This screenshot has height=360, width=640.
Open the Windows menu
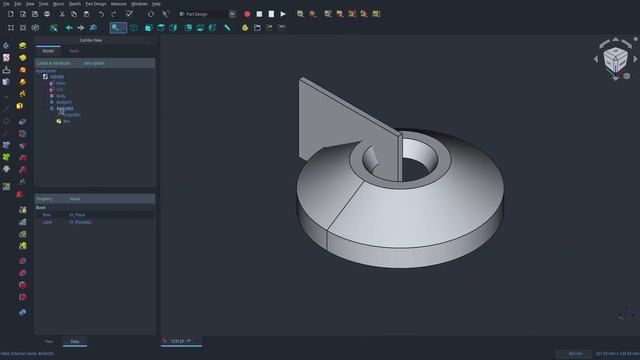(x=139, y=4)
